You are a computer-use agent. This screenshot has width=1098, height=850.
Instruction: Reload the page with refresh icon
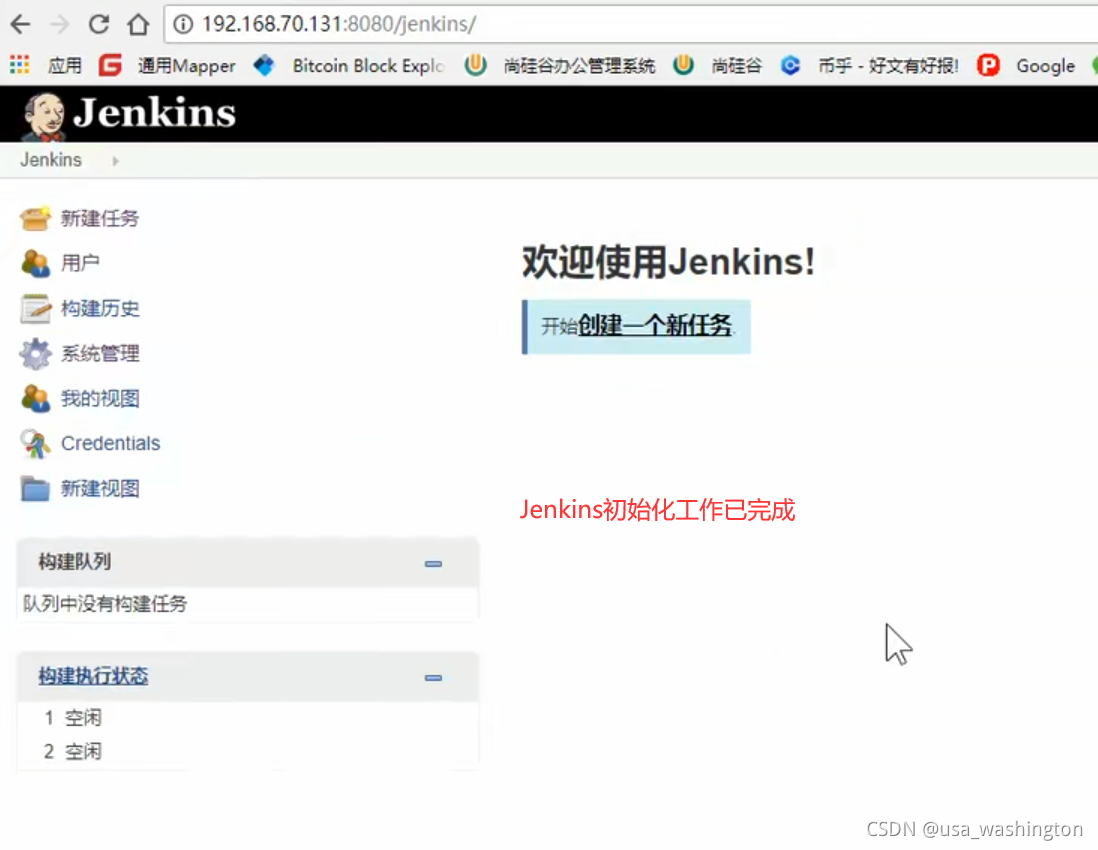pos(99,25)
